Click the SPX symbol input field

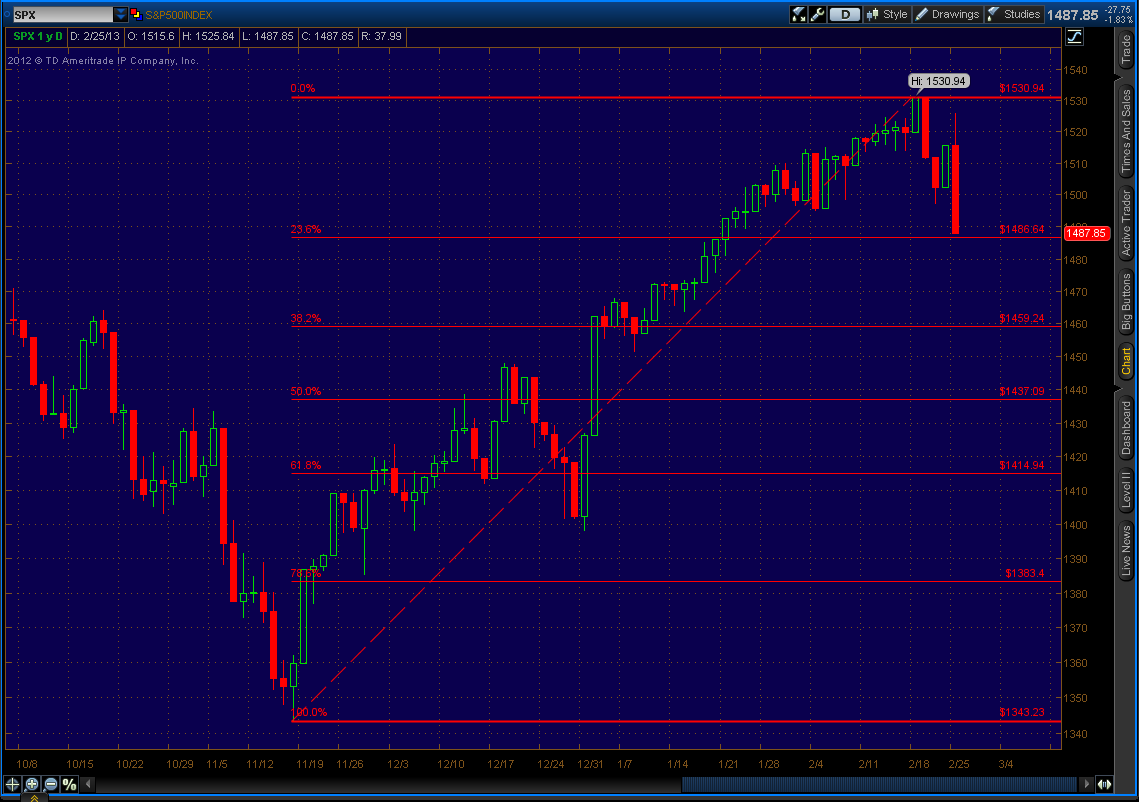click(x=62, y=15)
